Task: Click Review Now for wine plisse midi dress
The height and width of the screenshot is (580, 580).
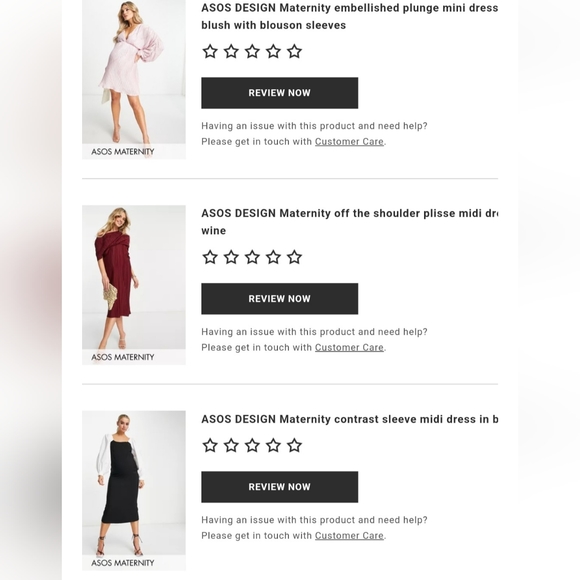Action: (280, 299)
